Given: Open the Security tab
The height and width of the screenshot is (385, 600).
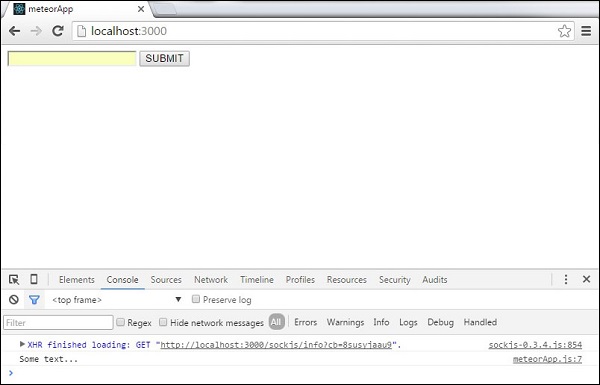Looking at the screenshot, I should click(395, 280).
